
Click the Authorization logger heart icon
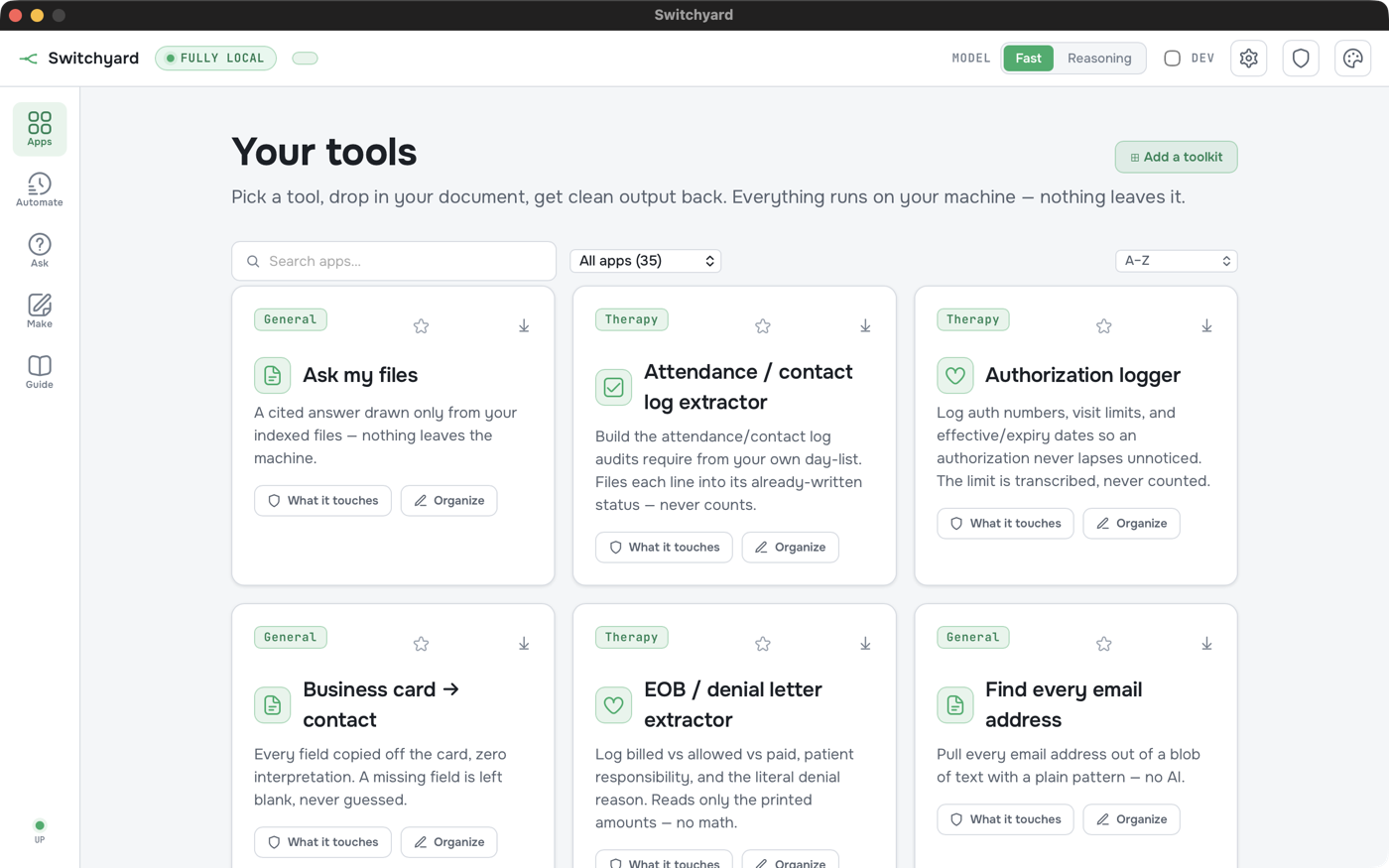pyautogui.click(x=955, y=376)
